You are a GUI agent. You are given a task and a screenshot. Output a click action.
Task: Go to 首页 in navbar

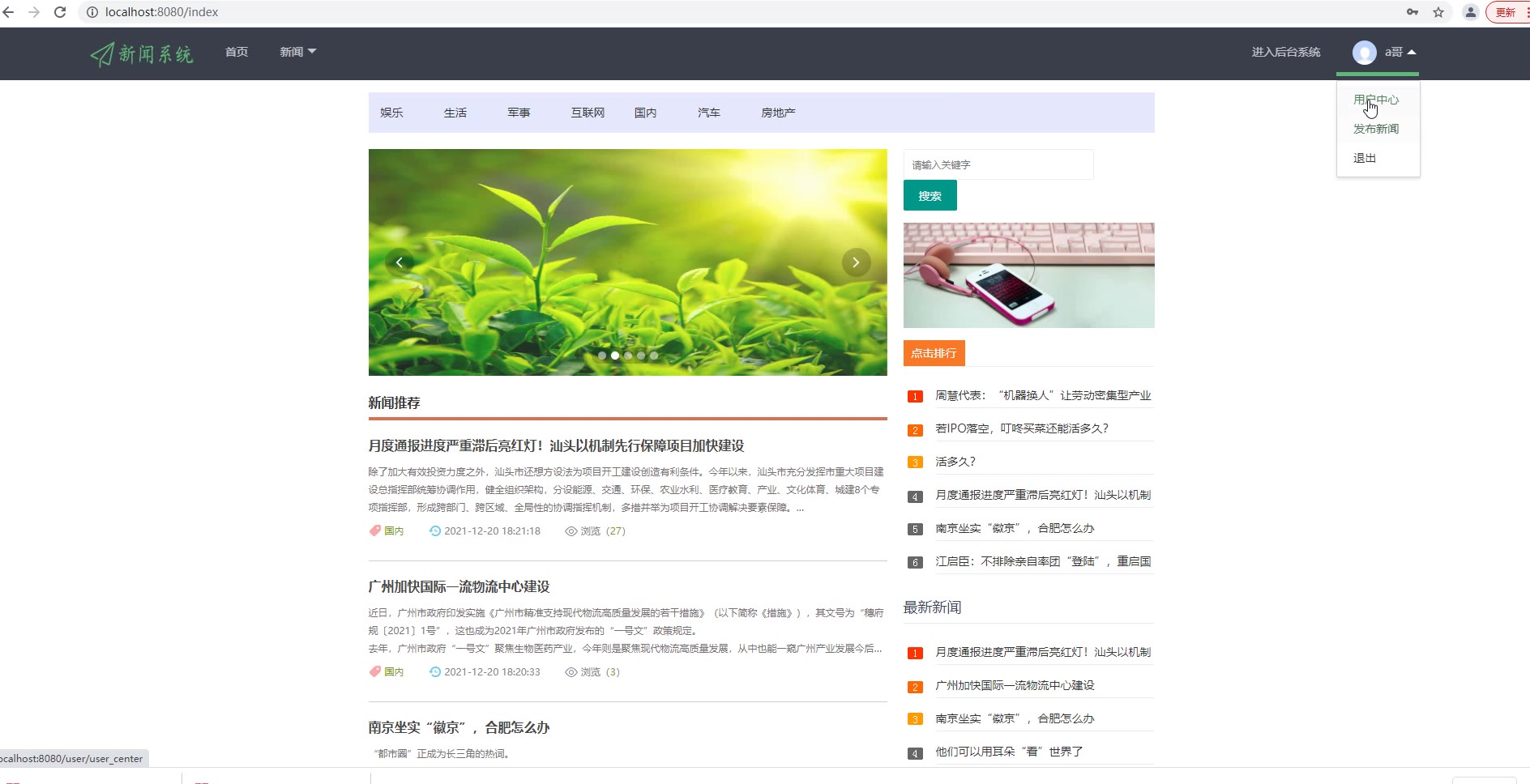[x=237, y=52]
